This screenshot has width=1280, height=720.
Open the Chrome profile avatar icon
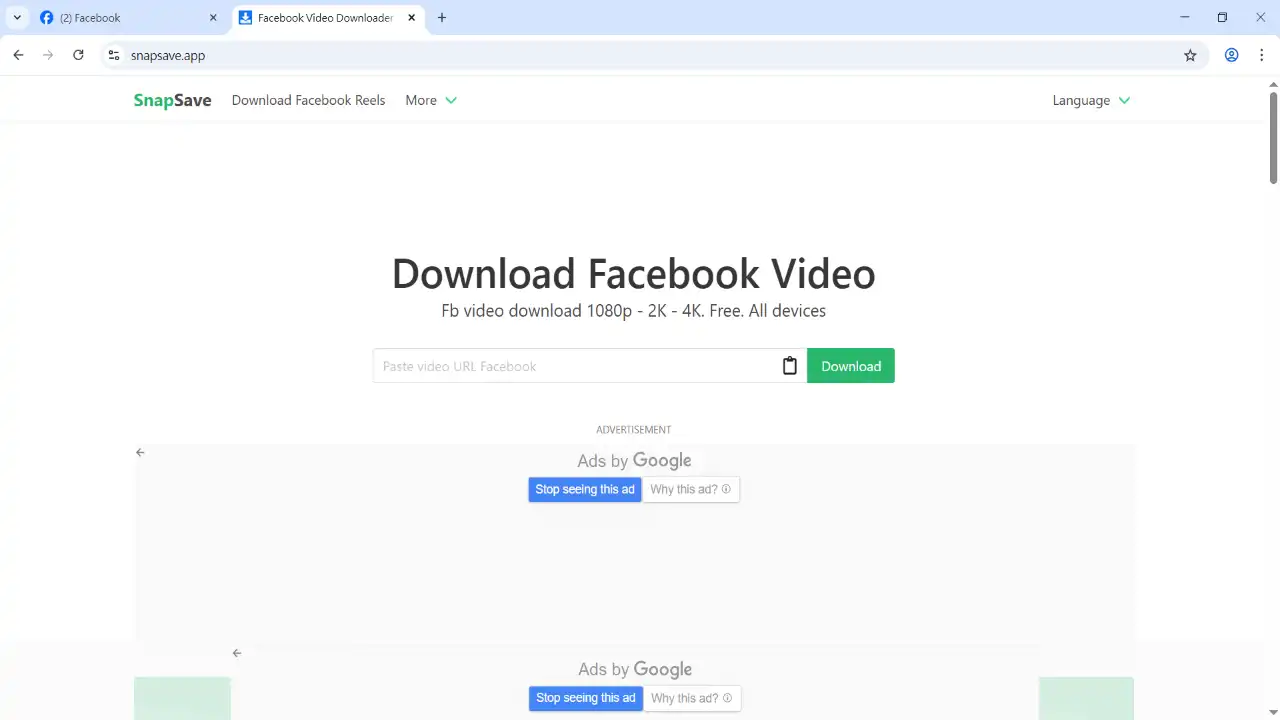tap(1232, 56)
